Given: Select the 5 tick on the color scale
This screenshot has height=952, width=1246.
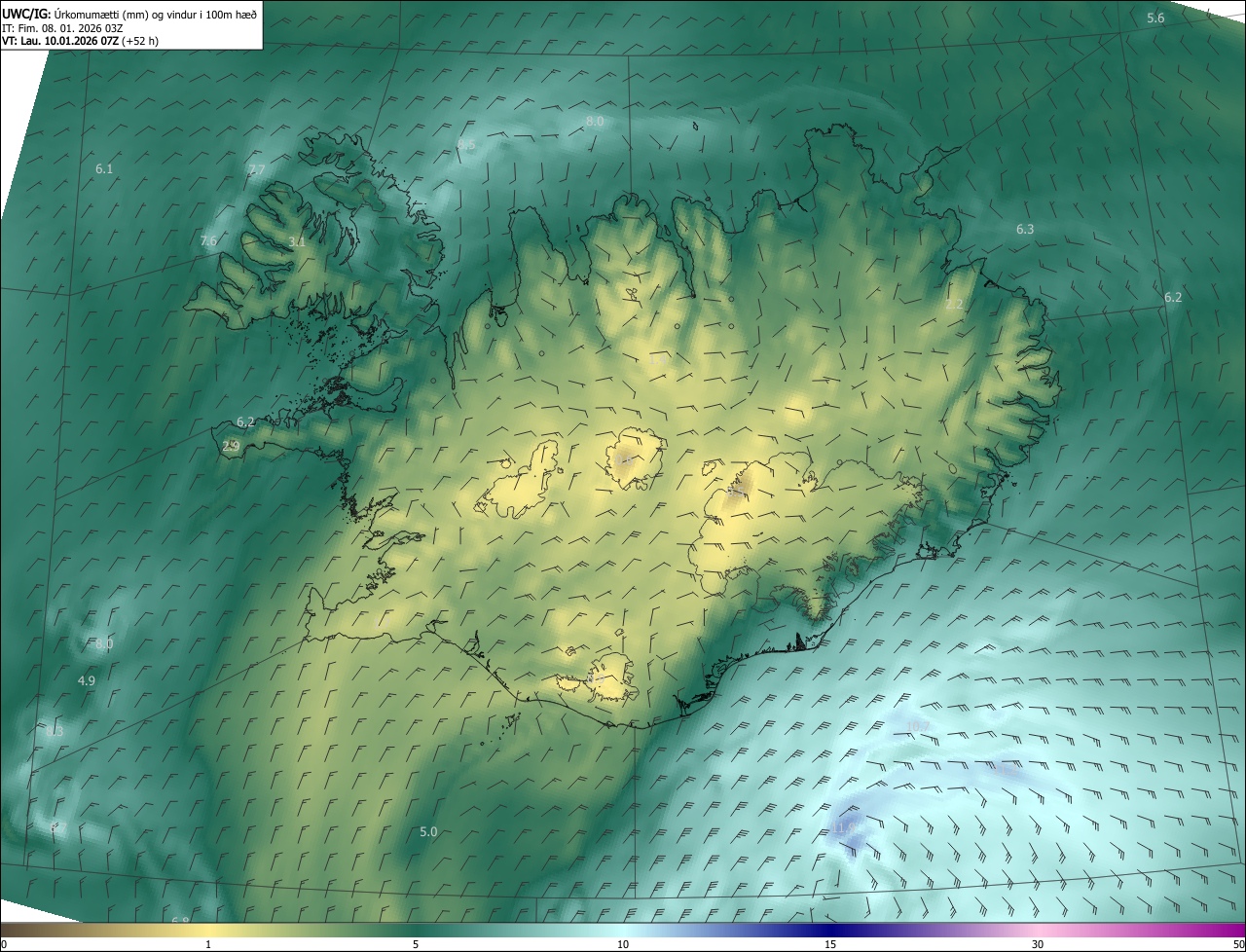Looking at the screenshot, I should tap(416, 944).
